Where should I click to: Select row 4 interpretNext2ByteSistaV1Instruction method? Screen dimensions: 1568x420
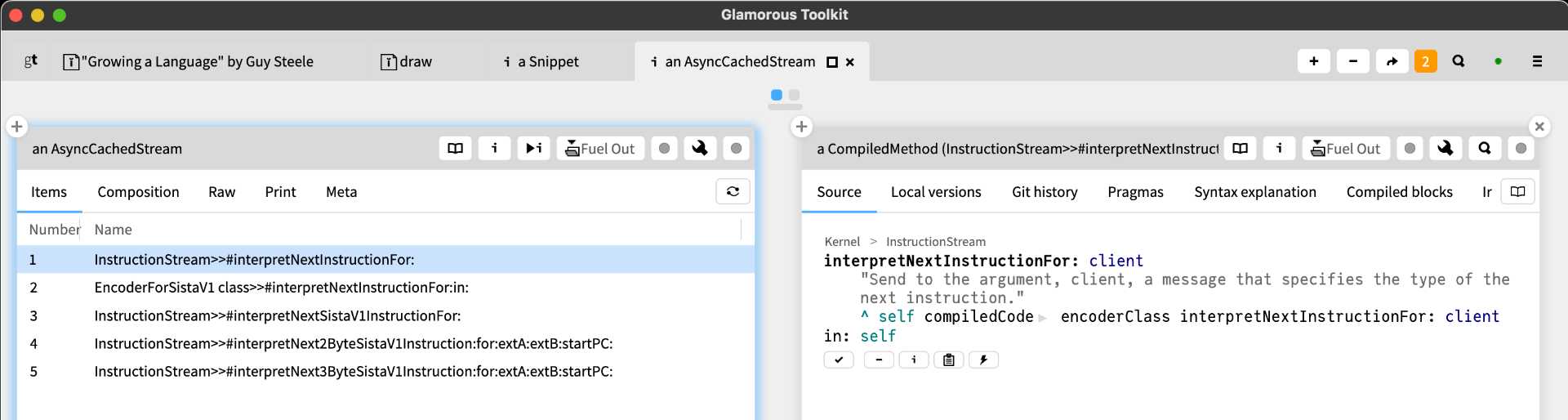click(x=385, y=343)
